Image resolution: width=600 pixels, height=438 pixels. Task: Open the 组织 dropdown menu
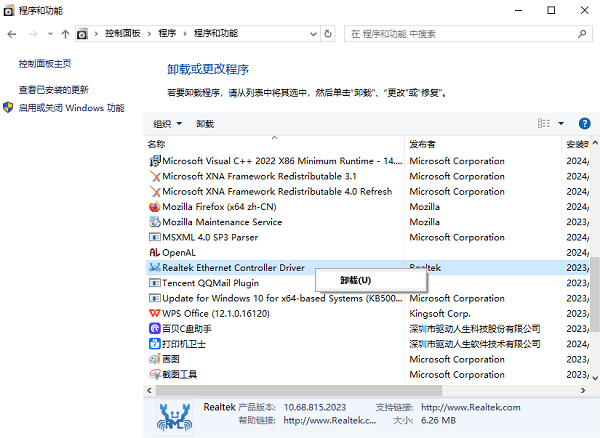(x=167, y=124)
